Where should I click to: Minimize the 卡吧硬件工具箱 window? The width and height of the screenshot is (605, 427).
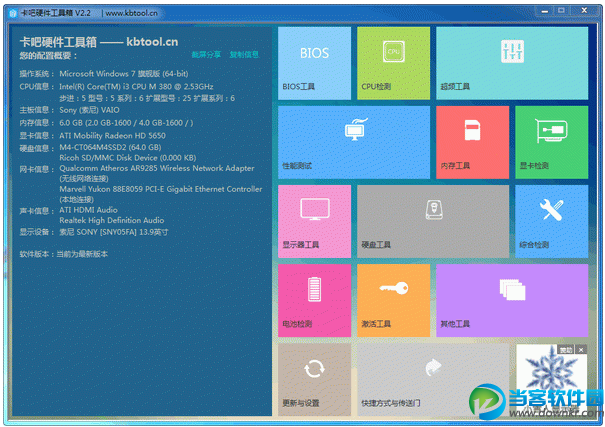click(545, 11)
